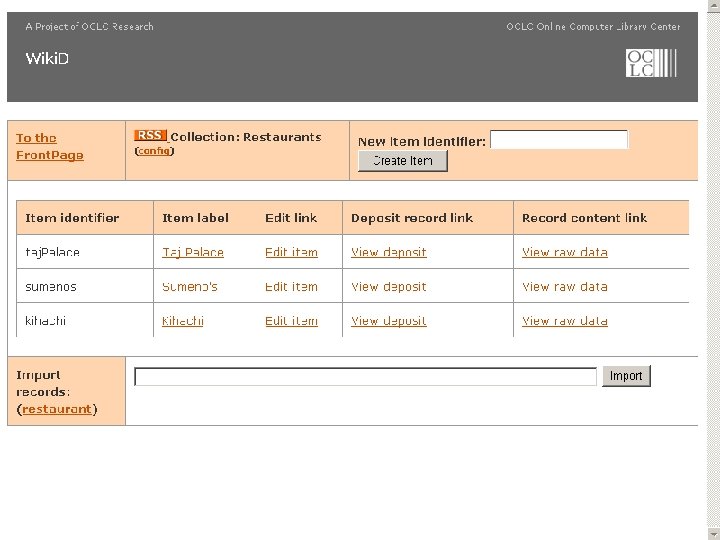The image size is (720, 540).
Task: Open the restaurant import link
Action: point(57,409)
